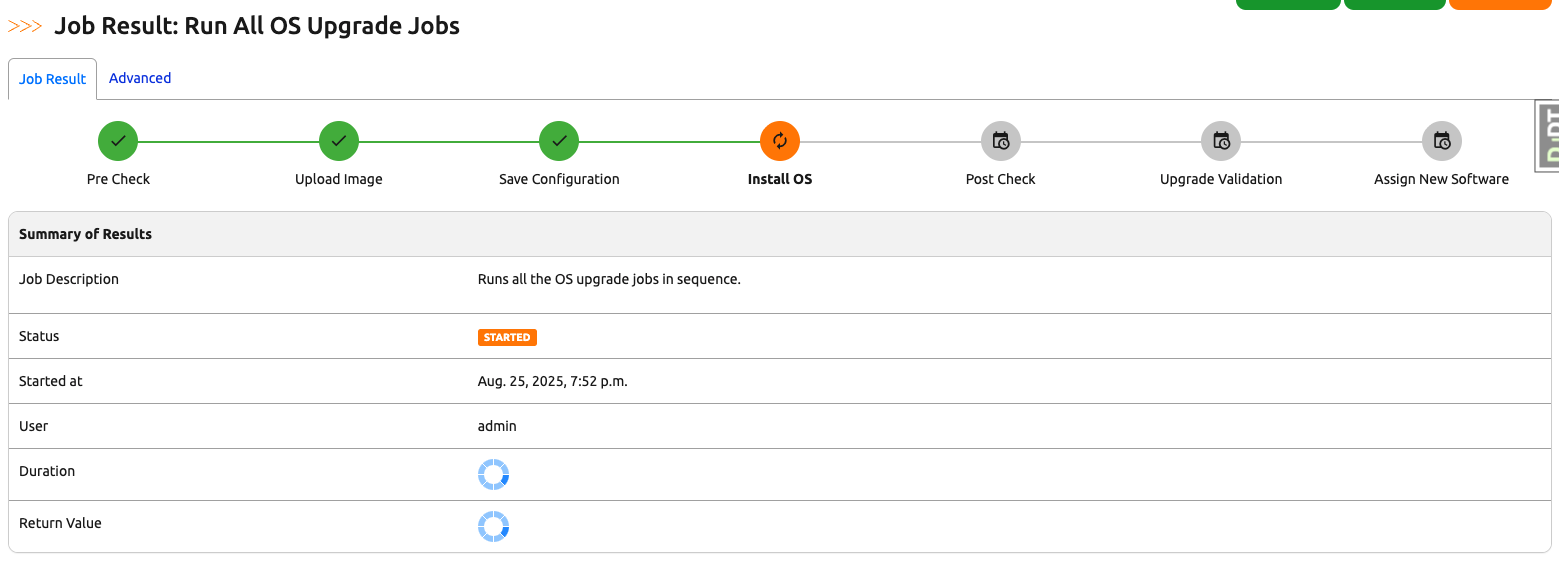Select the Assign New Software calendar icon
This screenshot has height=574, width=1559.
point(1442,141)
